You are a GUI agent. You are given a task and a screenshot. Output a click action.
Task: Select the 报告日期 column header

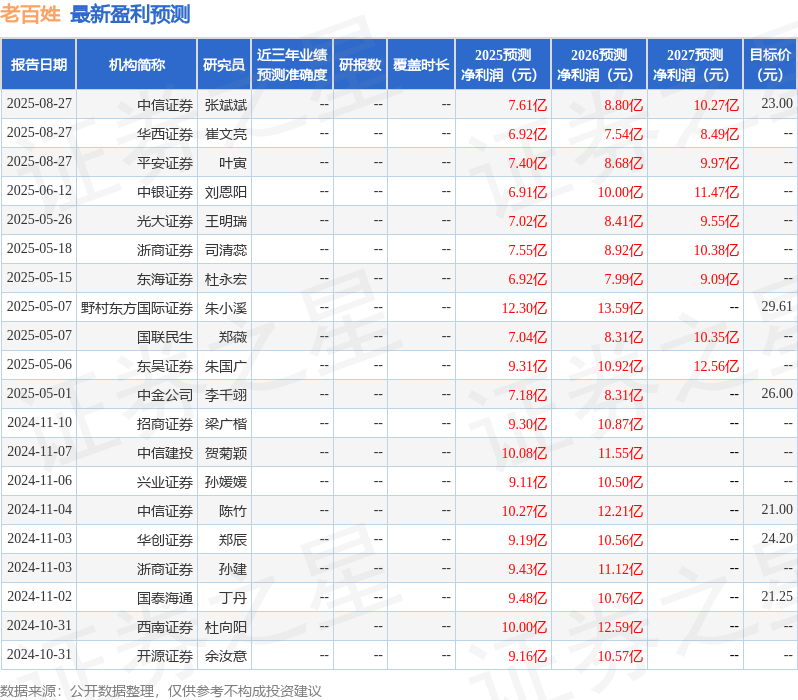pyautogui.click(x=39, y=65)
